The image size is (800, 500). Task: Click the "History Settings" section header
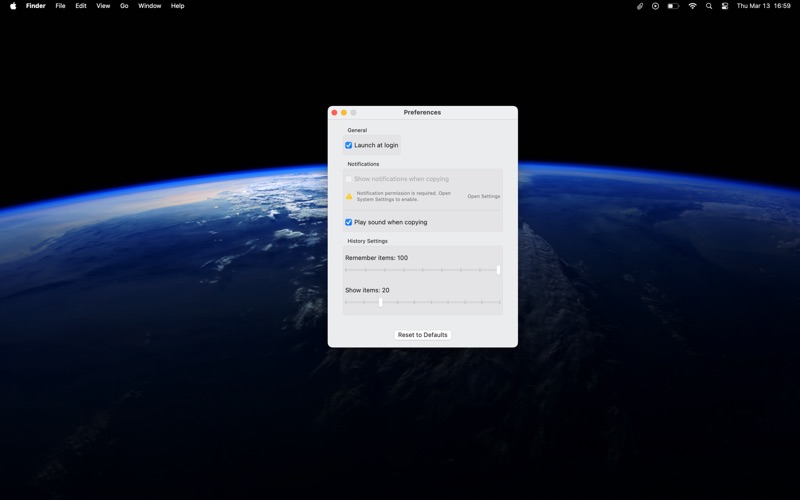coord(367,241)
